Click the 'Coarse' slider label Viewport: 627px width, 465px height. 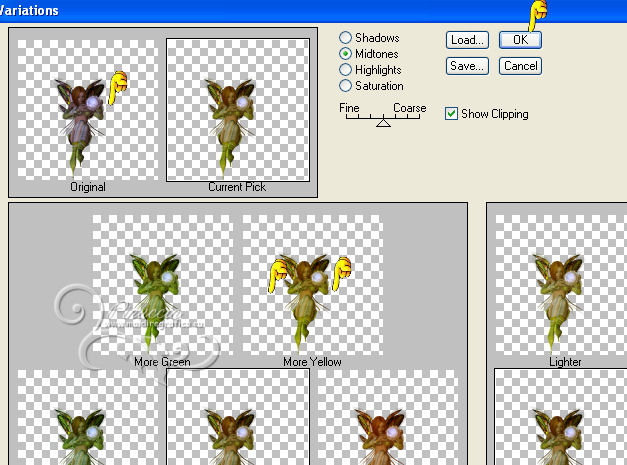pyautogui.click(x=409, y=108)
